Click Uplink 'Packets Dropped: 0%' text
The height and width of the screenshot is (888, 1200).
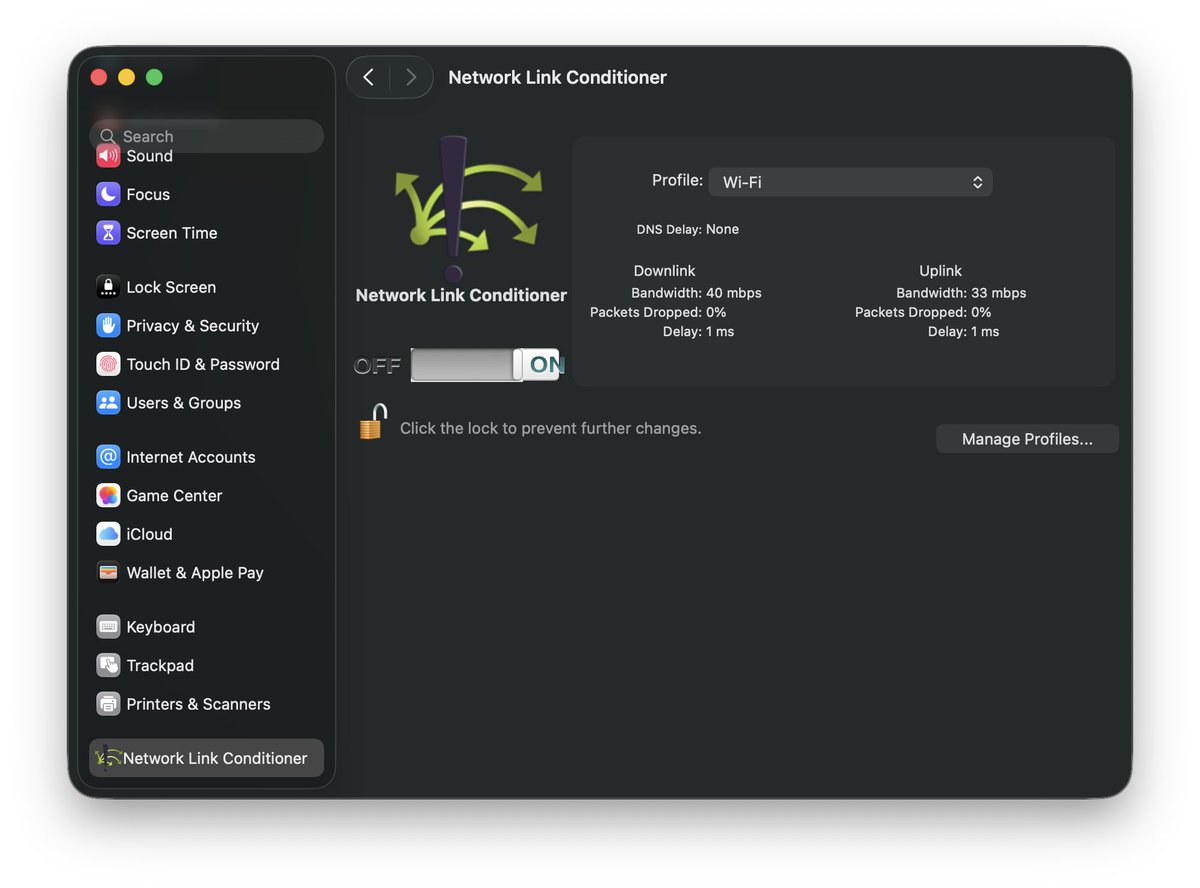tap(923, 312)
